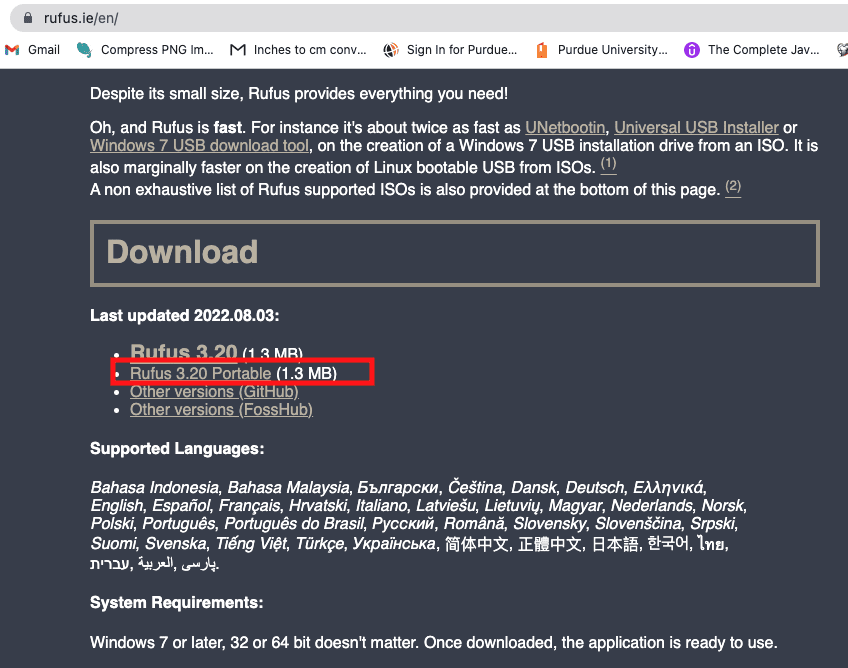Click the Complete Java bookmark purple icon
The image size is (848, 668).
[x=692, y=50]
